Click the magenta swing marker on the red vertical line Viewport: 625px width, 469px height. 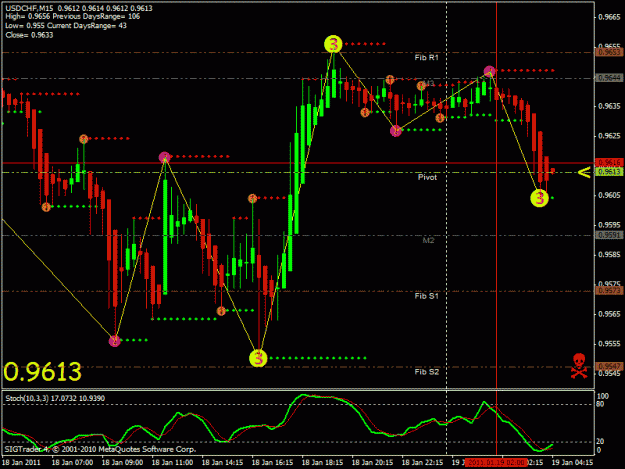coord(489,71)
